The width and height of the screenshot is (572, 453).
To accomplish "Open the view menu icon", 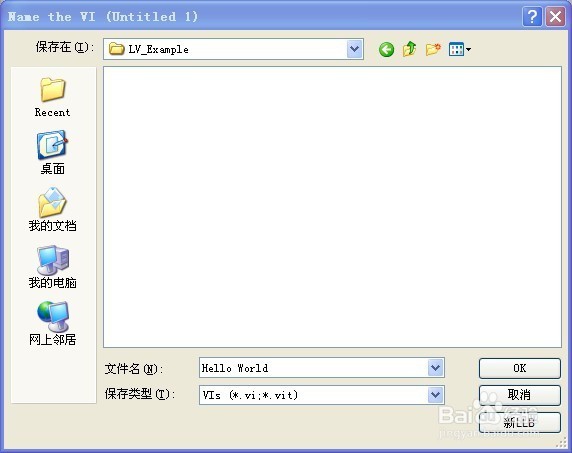I will [x=460, y=49].
